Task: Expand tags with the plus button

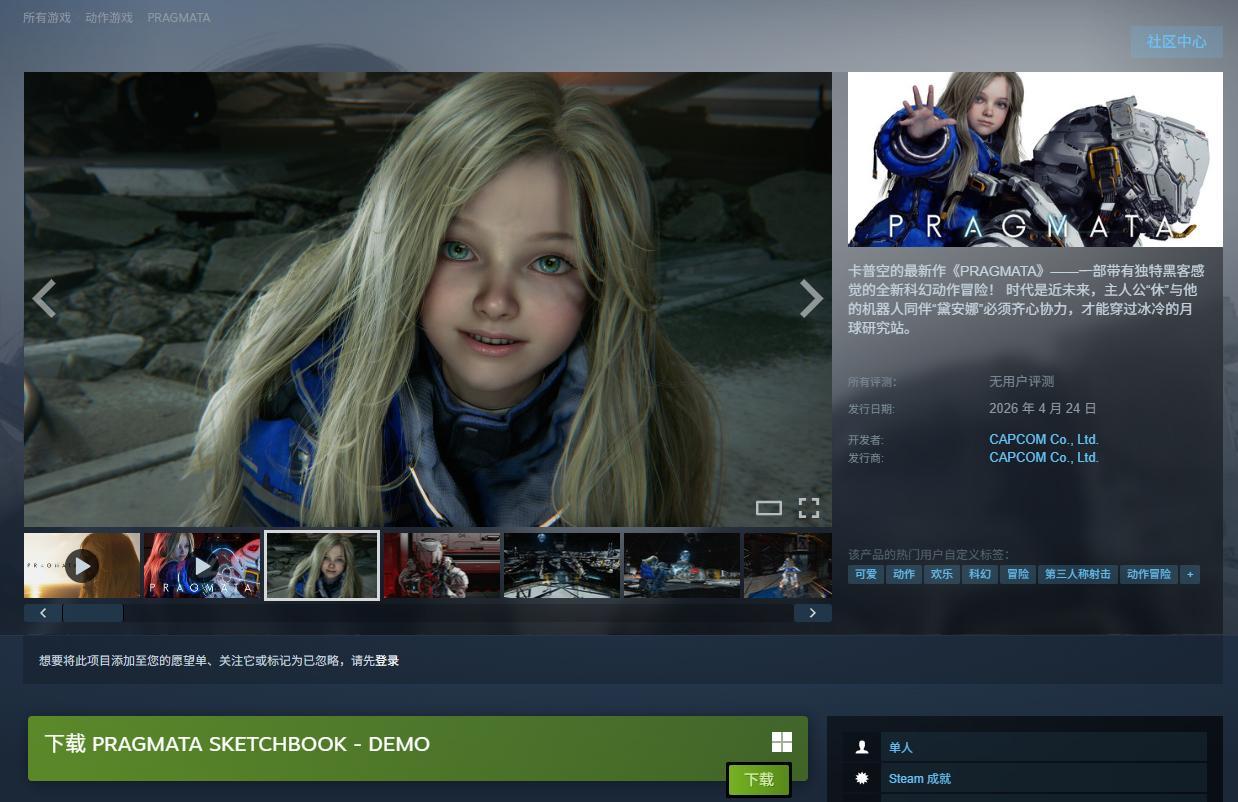Action: coord(1190,574)
